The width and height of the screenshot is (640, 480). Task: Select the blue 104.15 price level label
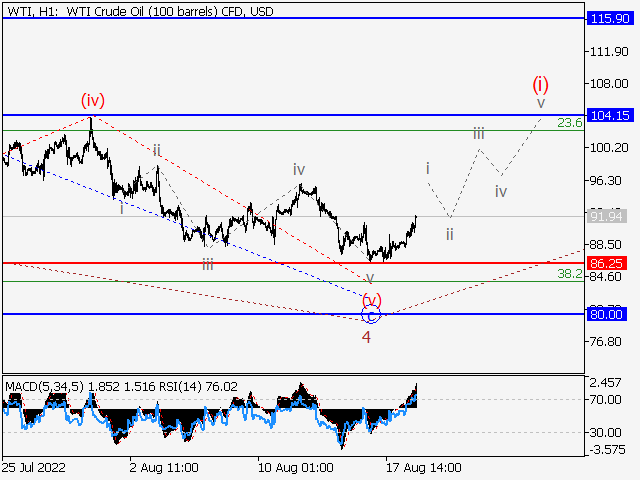(610, 116)
